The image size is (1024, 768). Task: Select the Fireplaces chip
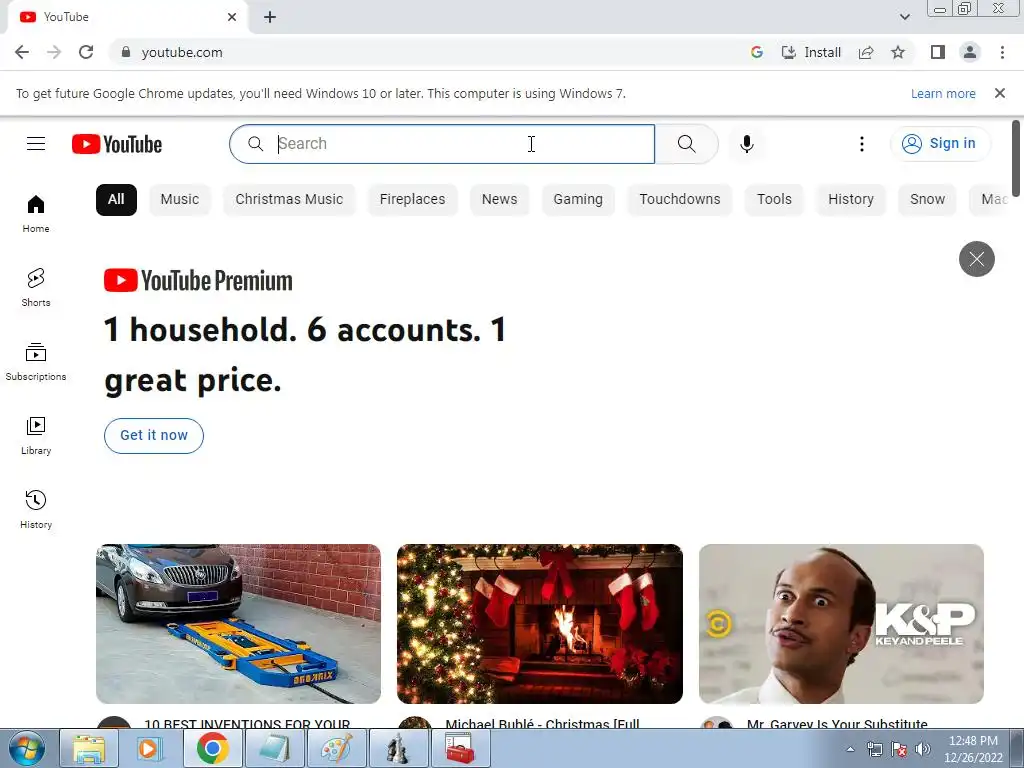tap(412, 199)
